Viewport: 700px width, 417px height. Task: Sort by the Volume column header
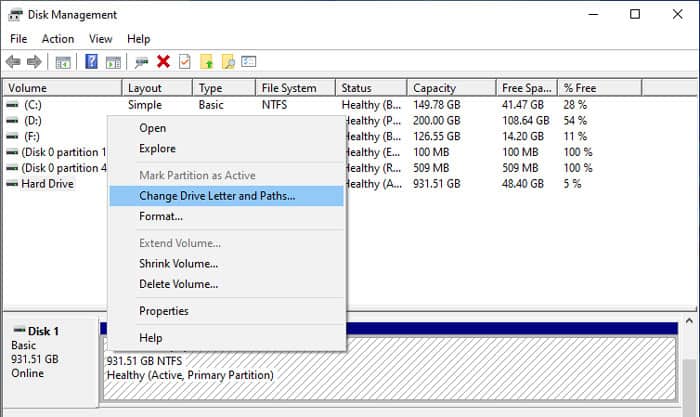coord(62,88)
